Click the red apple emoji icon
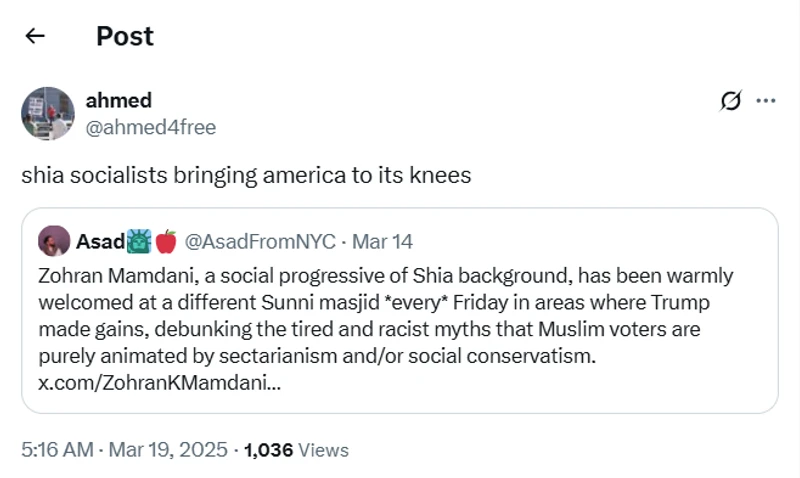800x478 pixels. [165, 241]
